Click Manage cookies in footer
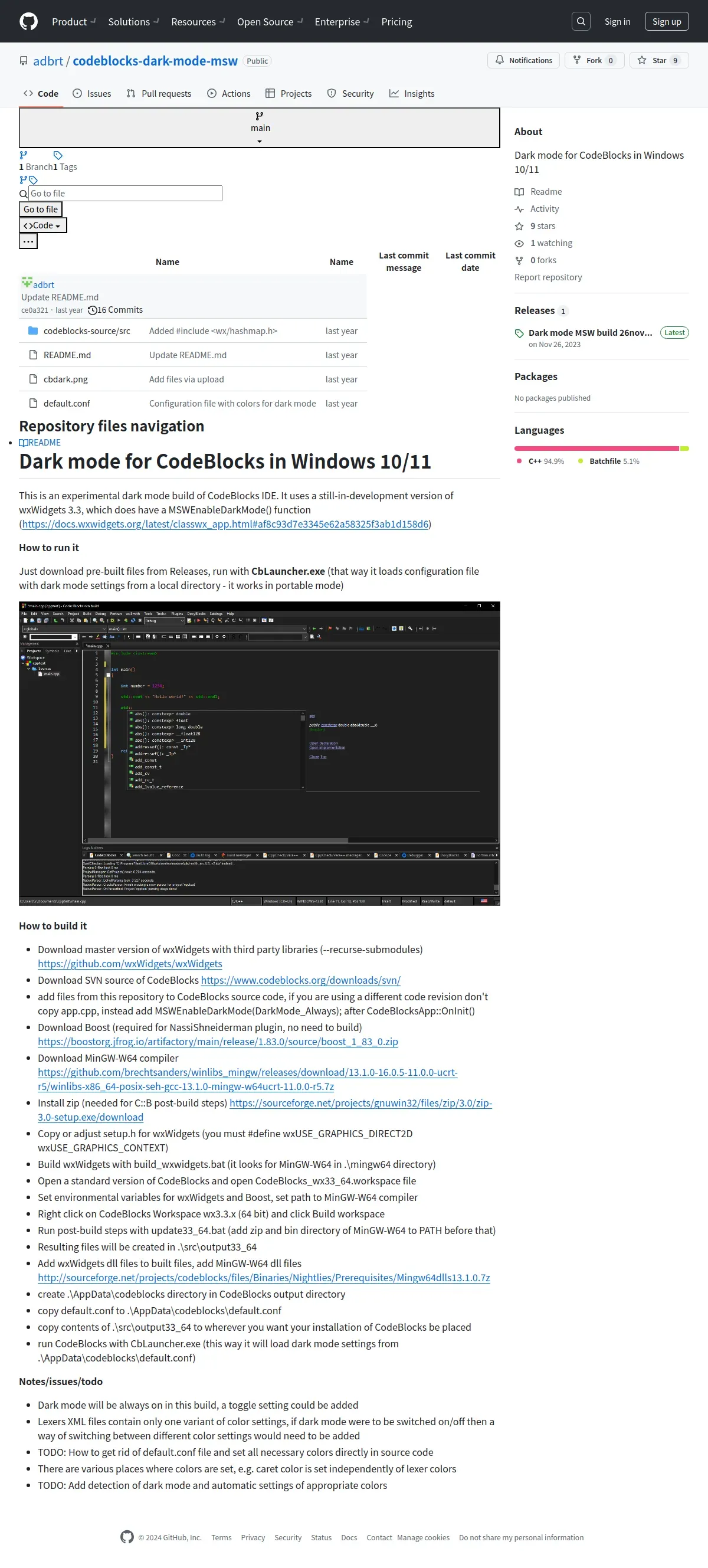The image size is (708, 1568). coord(423,1537)
